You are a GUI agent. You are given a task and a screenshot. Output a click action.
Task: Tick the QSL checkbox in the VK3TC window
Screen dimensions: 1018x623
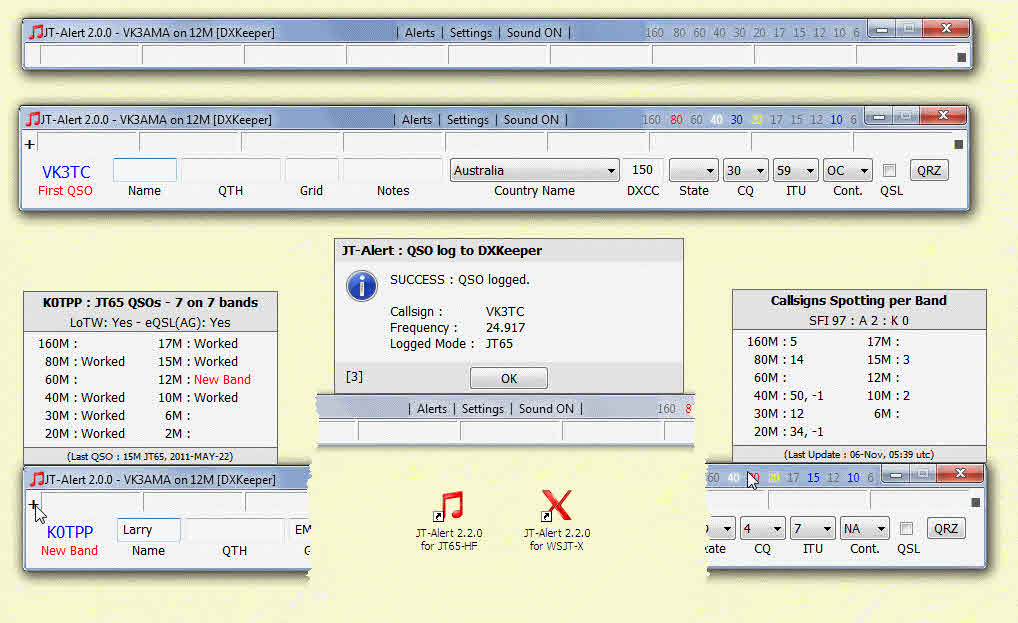[889, 171]
